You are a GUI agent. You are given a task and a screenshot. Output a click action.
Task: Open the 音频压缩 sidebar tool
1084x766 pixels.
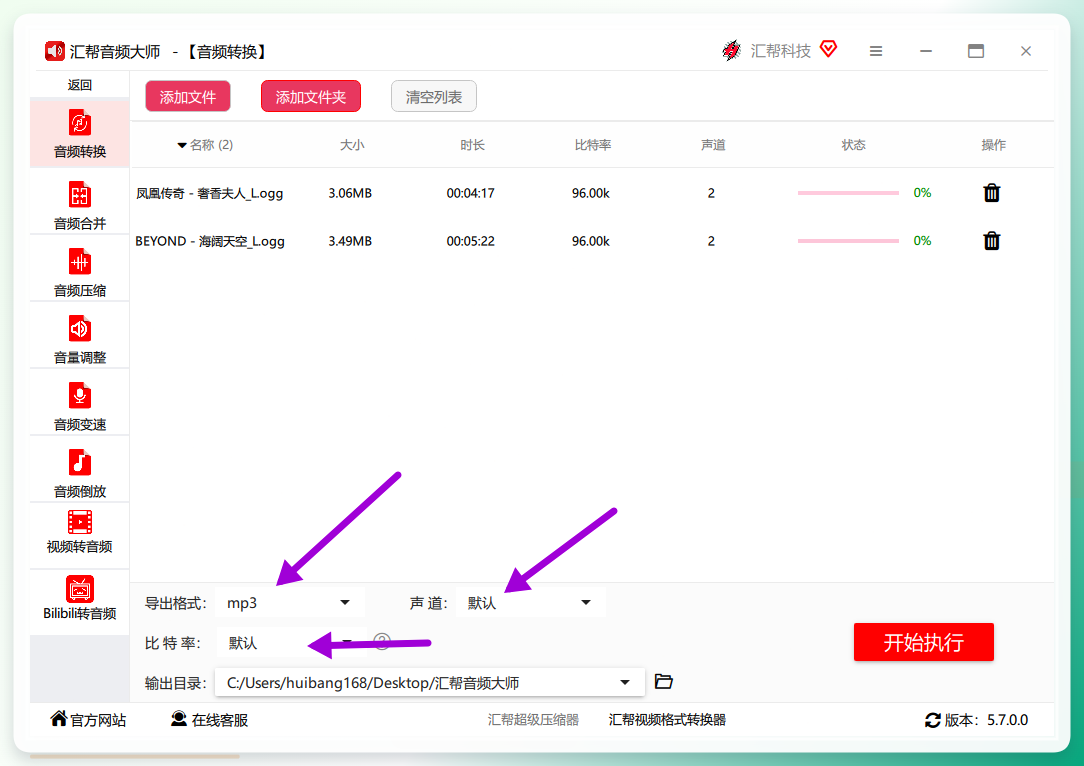click(x=80, y=273)
